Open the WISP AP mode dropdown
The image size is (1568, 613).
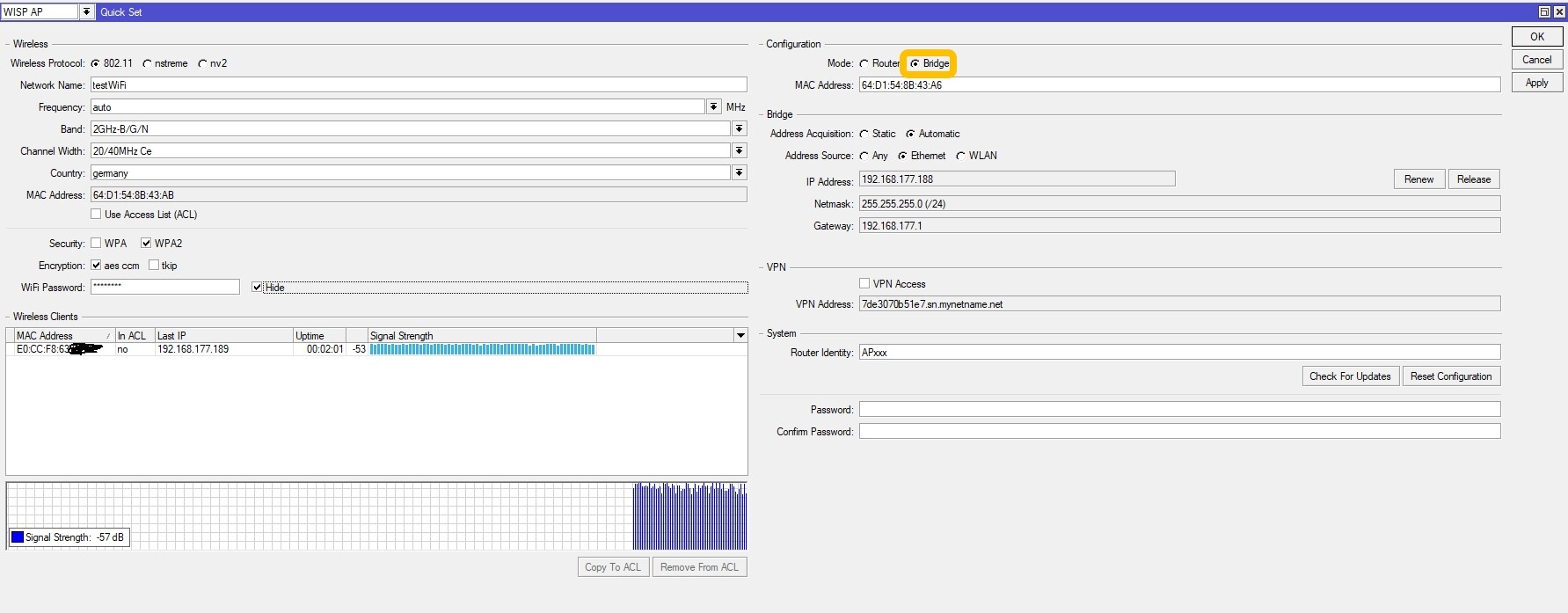(86, 11)
